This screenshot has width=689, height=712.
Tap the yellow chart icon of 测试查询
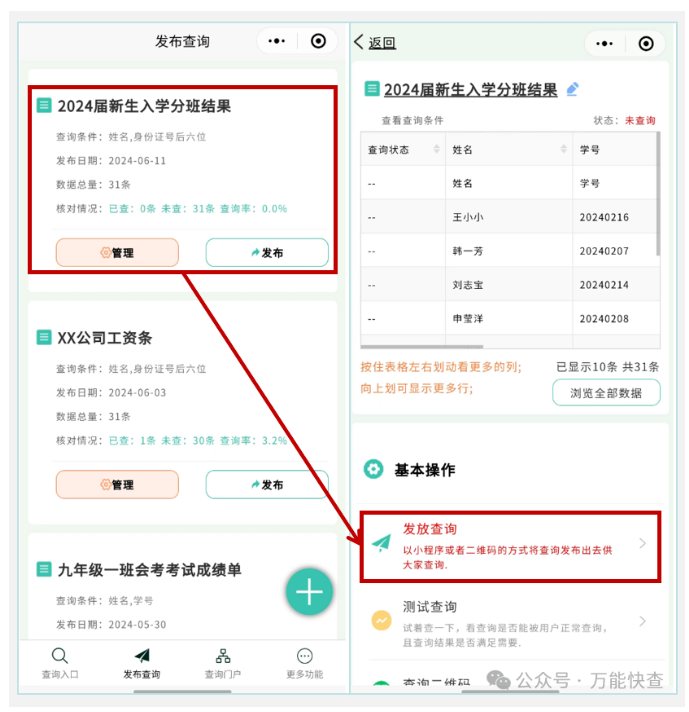(382, 620)
